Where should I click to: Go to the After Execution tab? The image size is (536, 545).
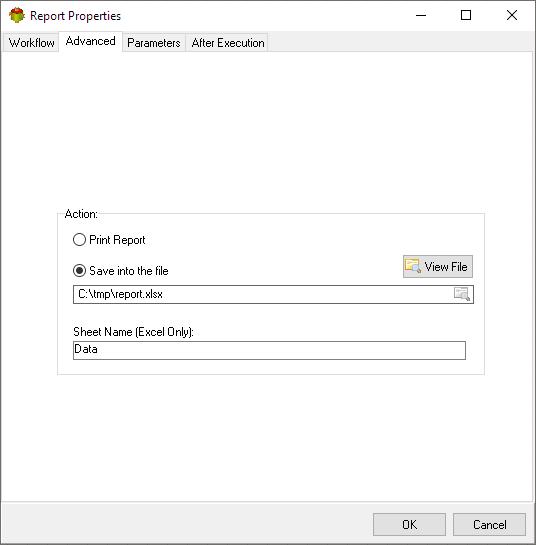[228, 43]
